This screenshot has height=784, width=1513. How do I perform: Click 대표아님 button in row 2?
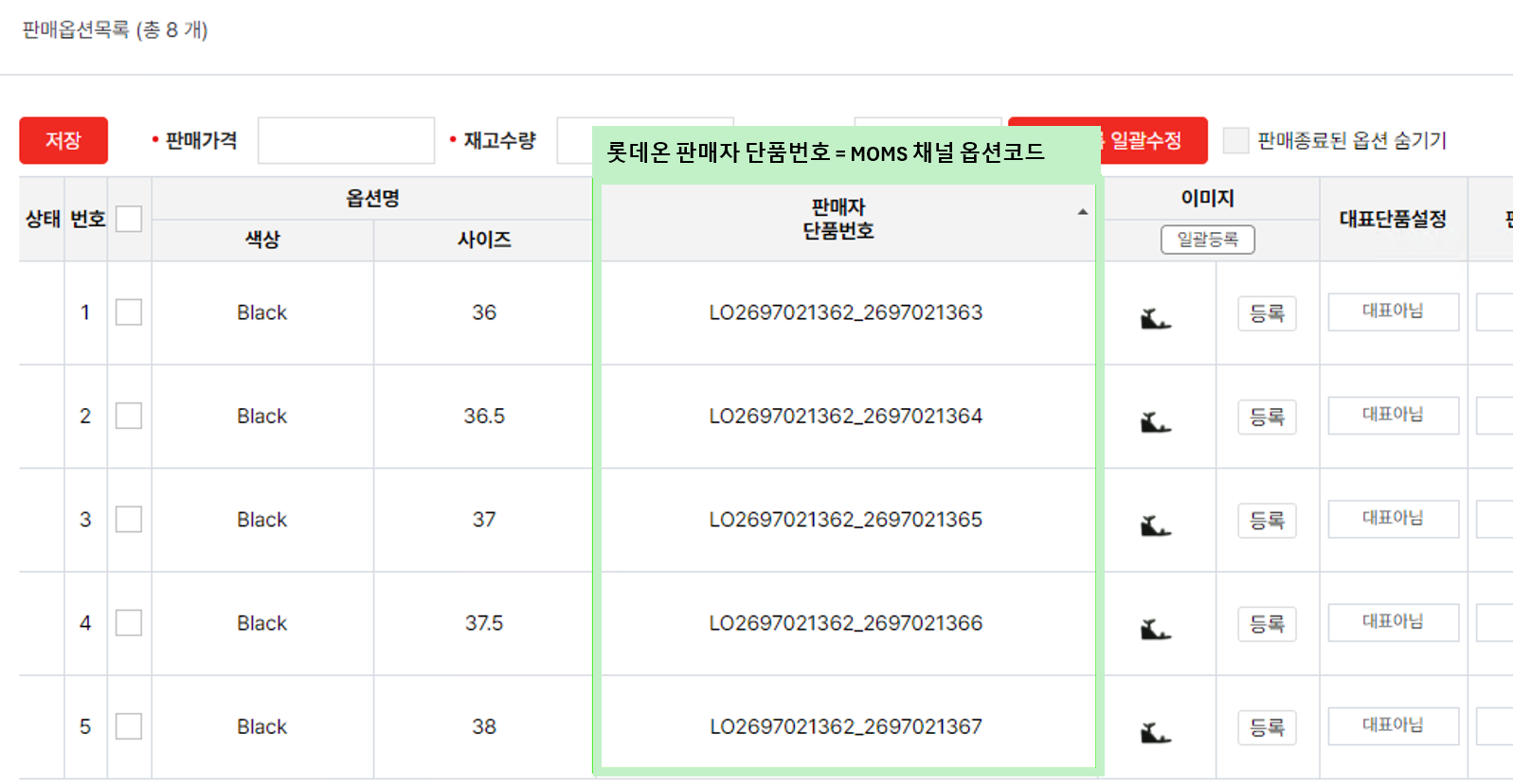click(1394, 415)
